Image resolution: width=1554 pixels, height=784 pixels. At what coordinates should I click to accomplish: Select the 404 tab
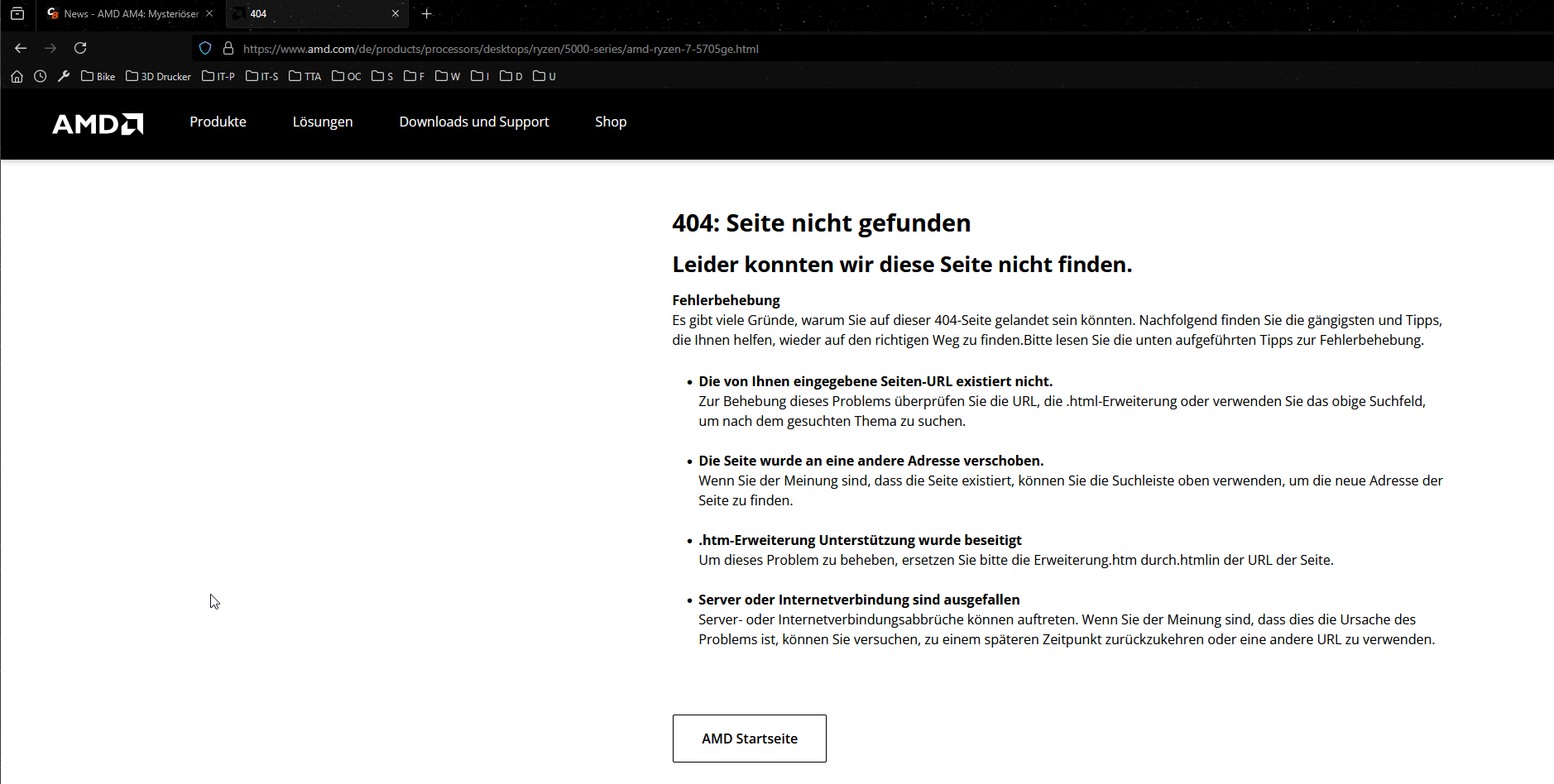[317, 14]
